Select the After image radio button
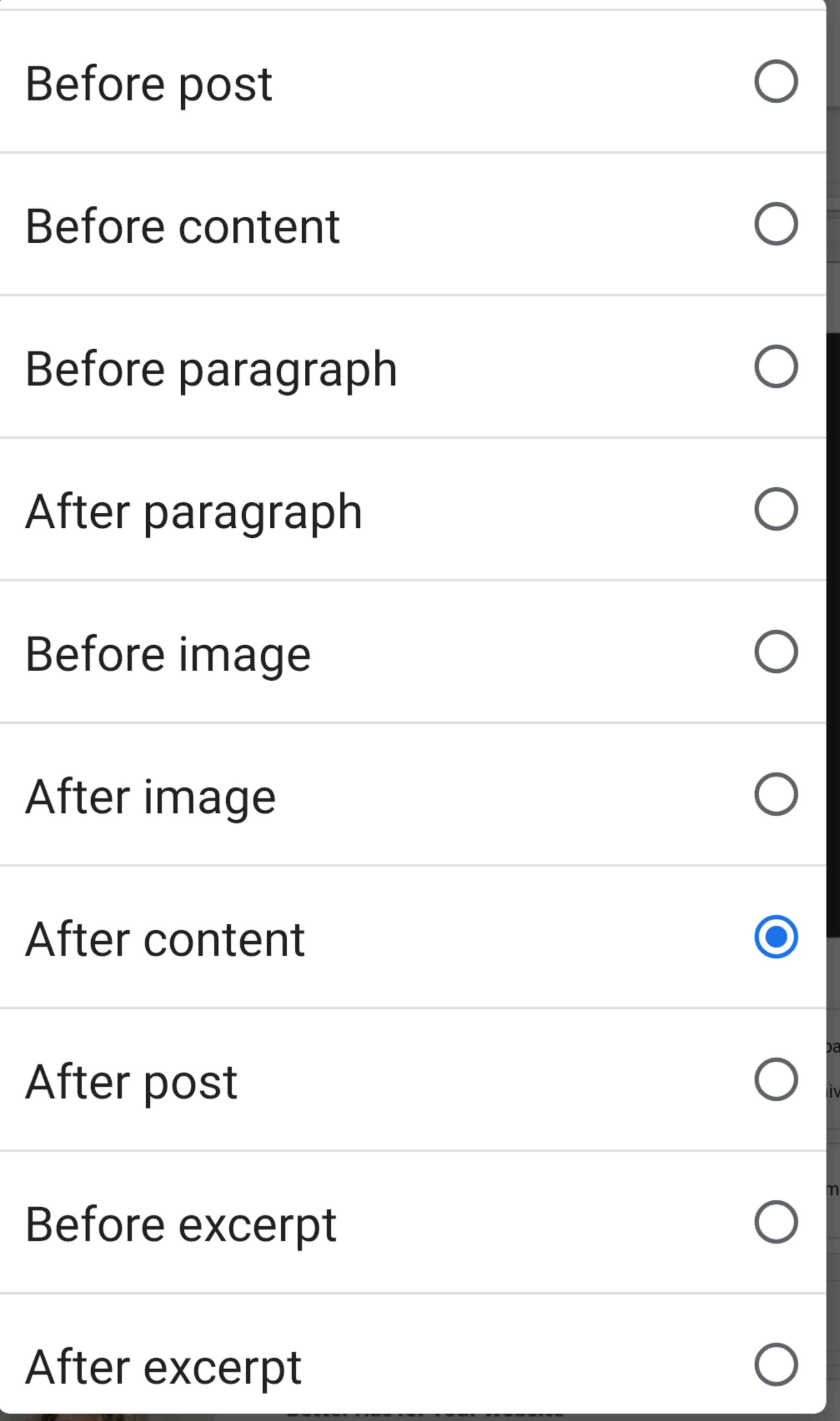The width and height of the screenshot is (840, 1421). coord(776,794)
